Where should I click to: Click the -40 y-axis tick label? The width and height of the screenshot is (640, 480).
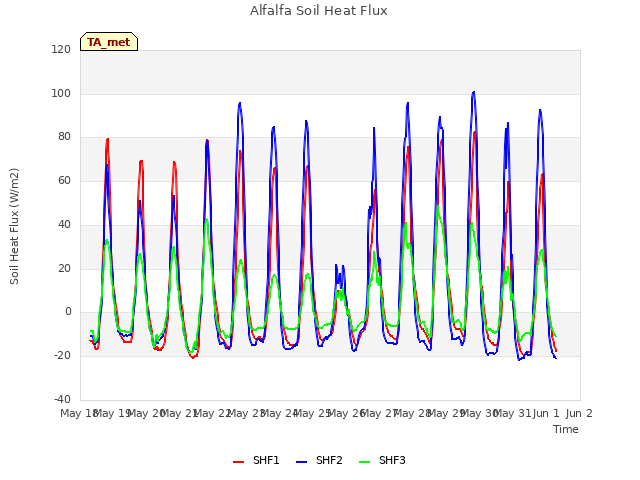pyautogui.click(x=62, y=399)
